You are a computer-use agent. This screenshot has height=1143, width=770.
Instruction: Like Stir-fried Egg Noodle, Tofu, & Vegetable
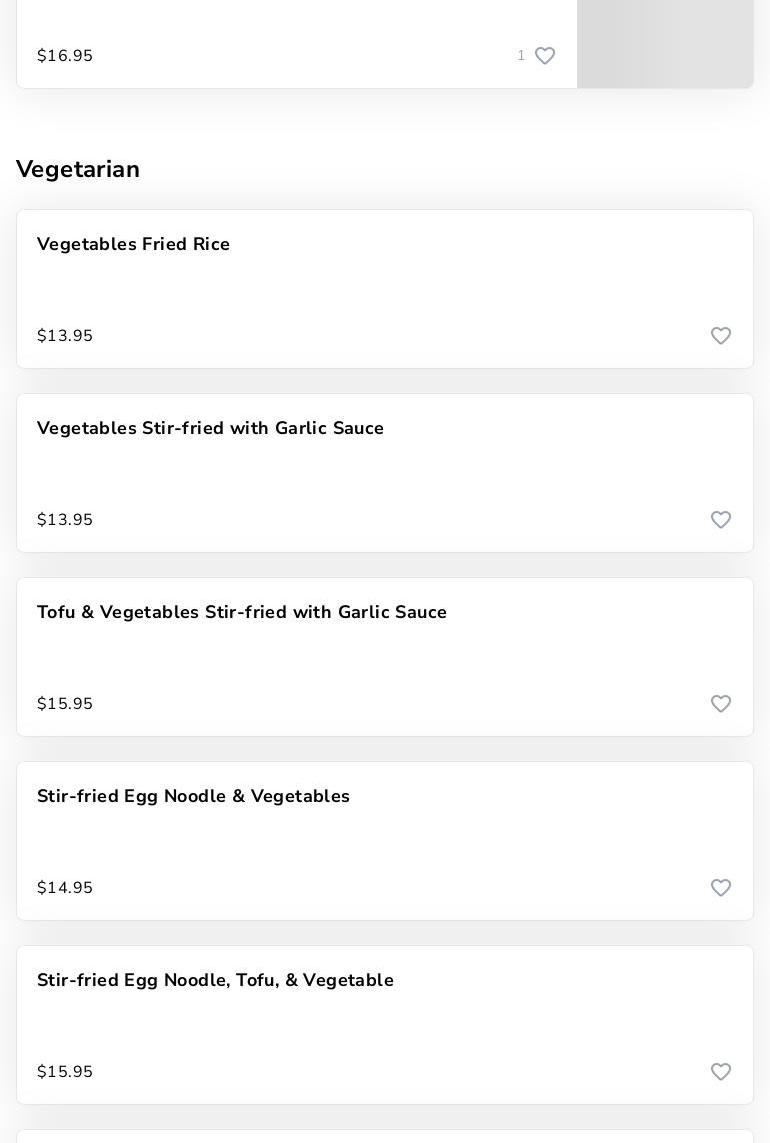point(721,1072)
